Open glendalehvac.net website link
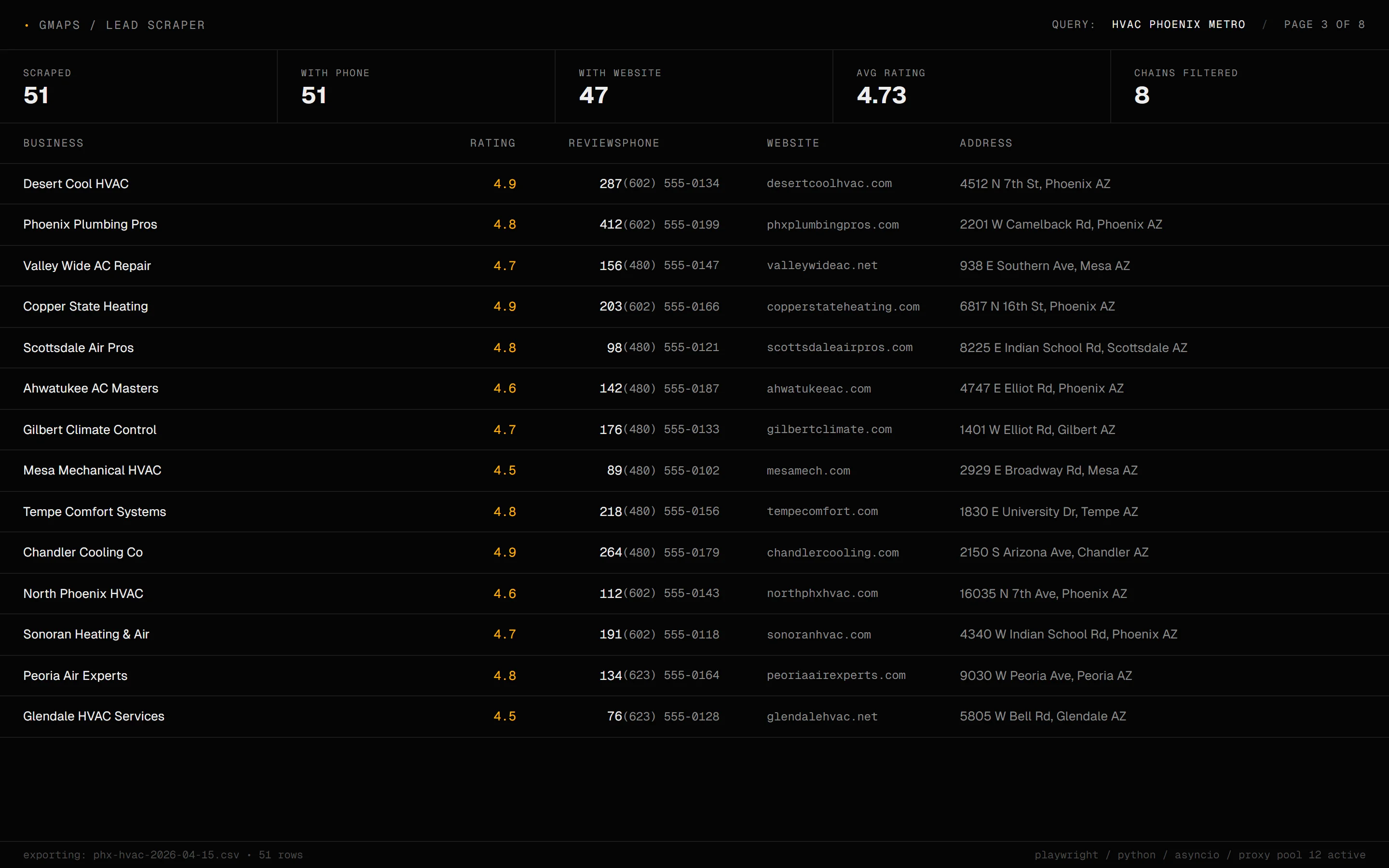Viewport: 1389px width, 868px height. 822,717
